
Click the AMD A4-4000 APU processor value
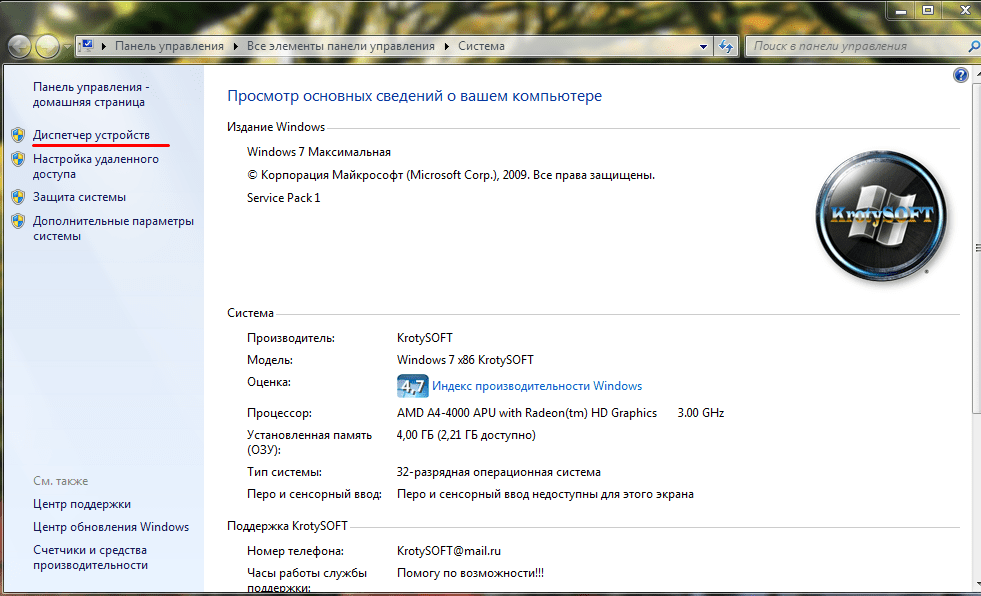[527, 413]
